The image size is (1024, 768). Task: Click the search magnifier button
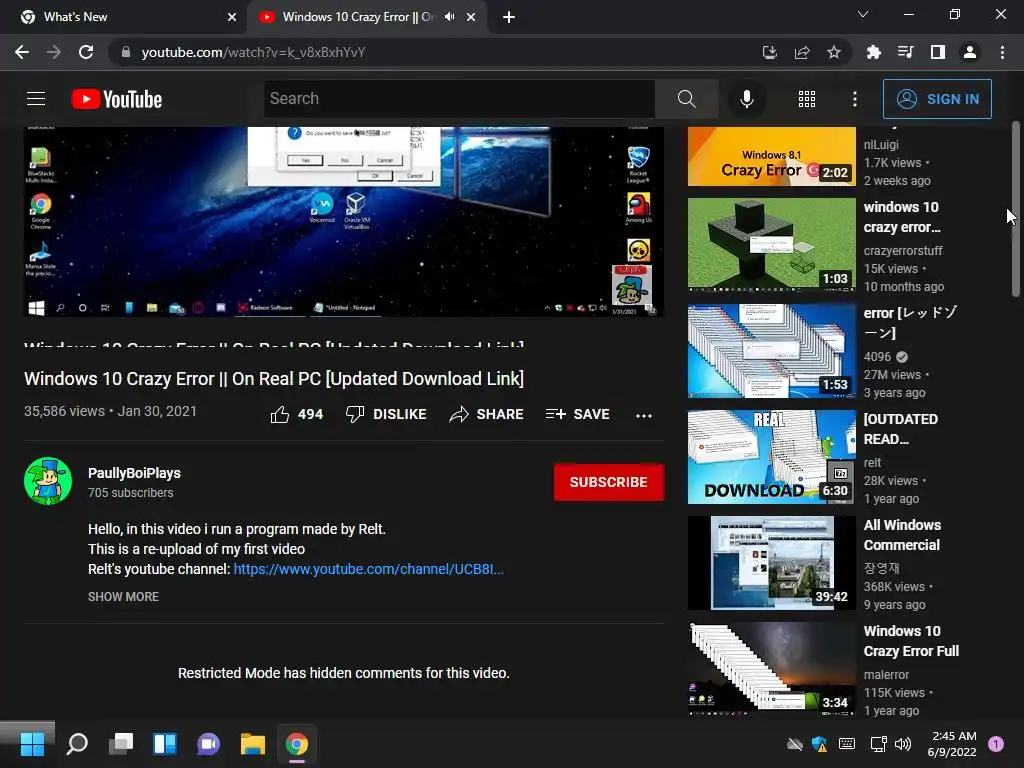(686, 99)
